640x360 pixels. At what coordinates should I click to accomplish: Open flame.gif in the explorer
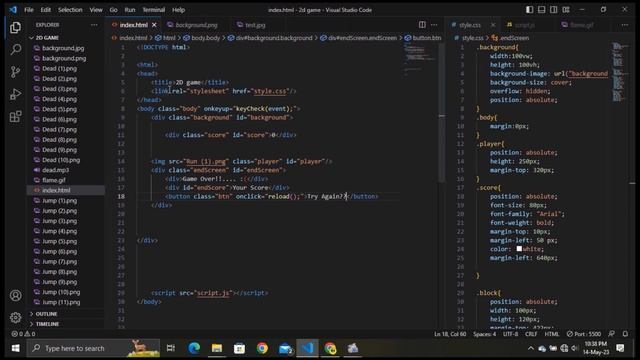(x=53, y=180)
